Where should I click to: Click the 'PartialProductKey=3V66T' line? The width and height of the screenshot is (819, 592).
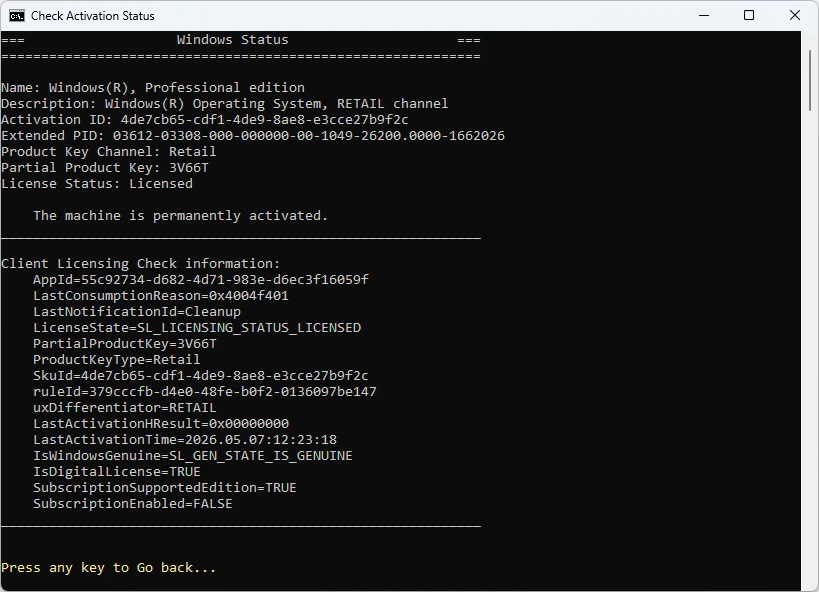pos(124,344)
